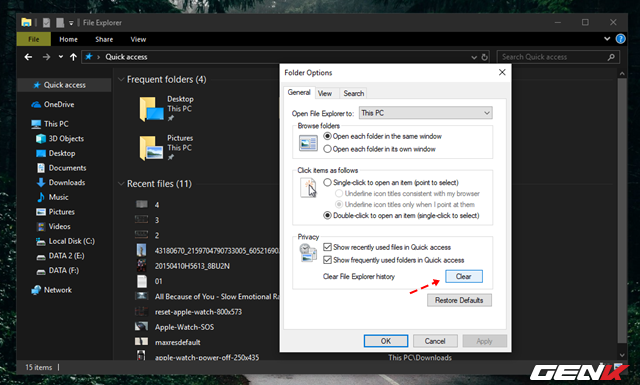Screen dimensions: 640x385
Task: Click the Local Disk (C:) drive icon
Action: coord(41,241)
